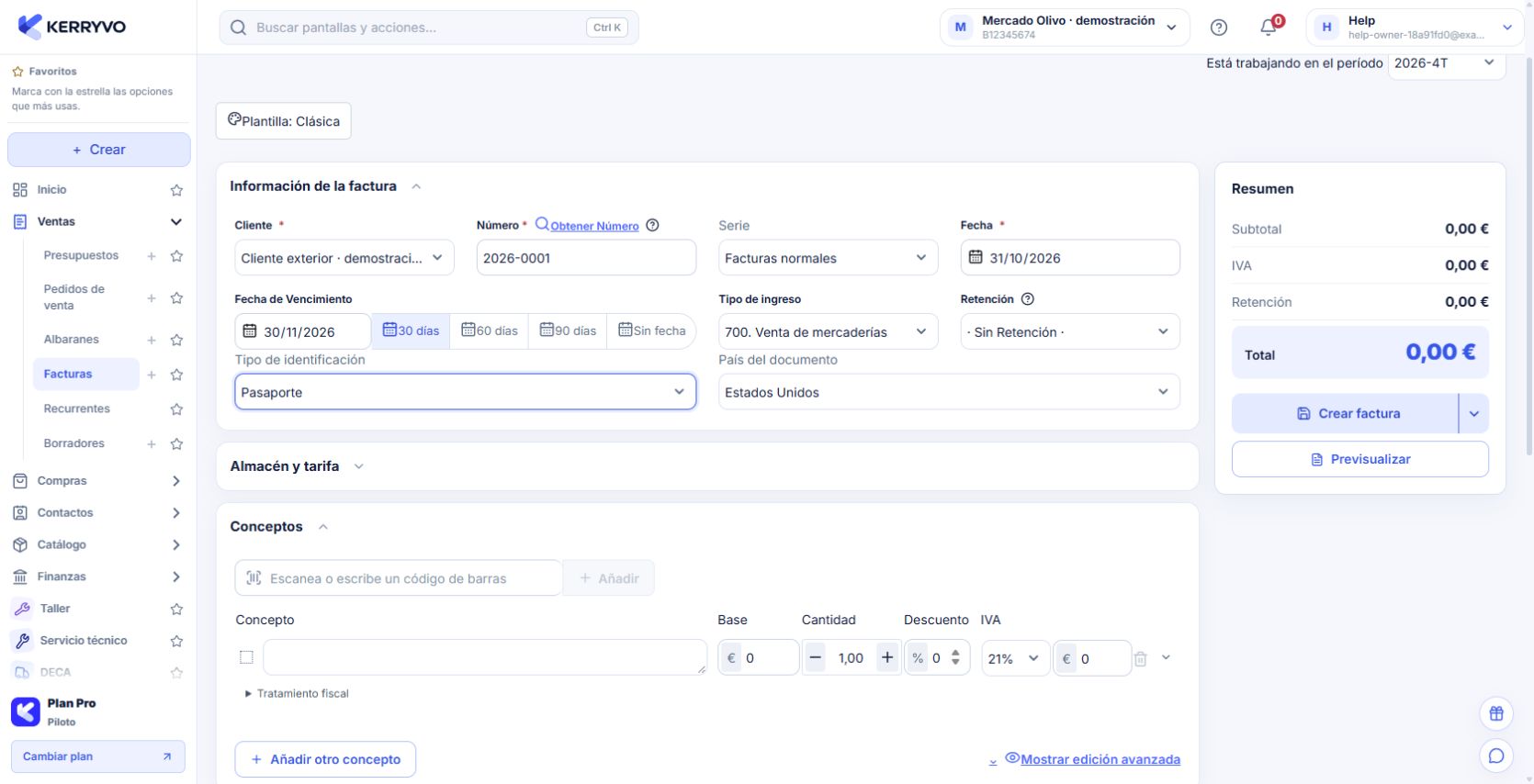
Task: Open the gift icon button
Action: pos(1496,713)
